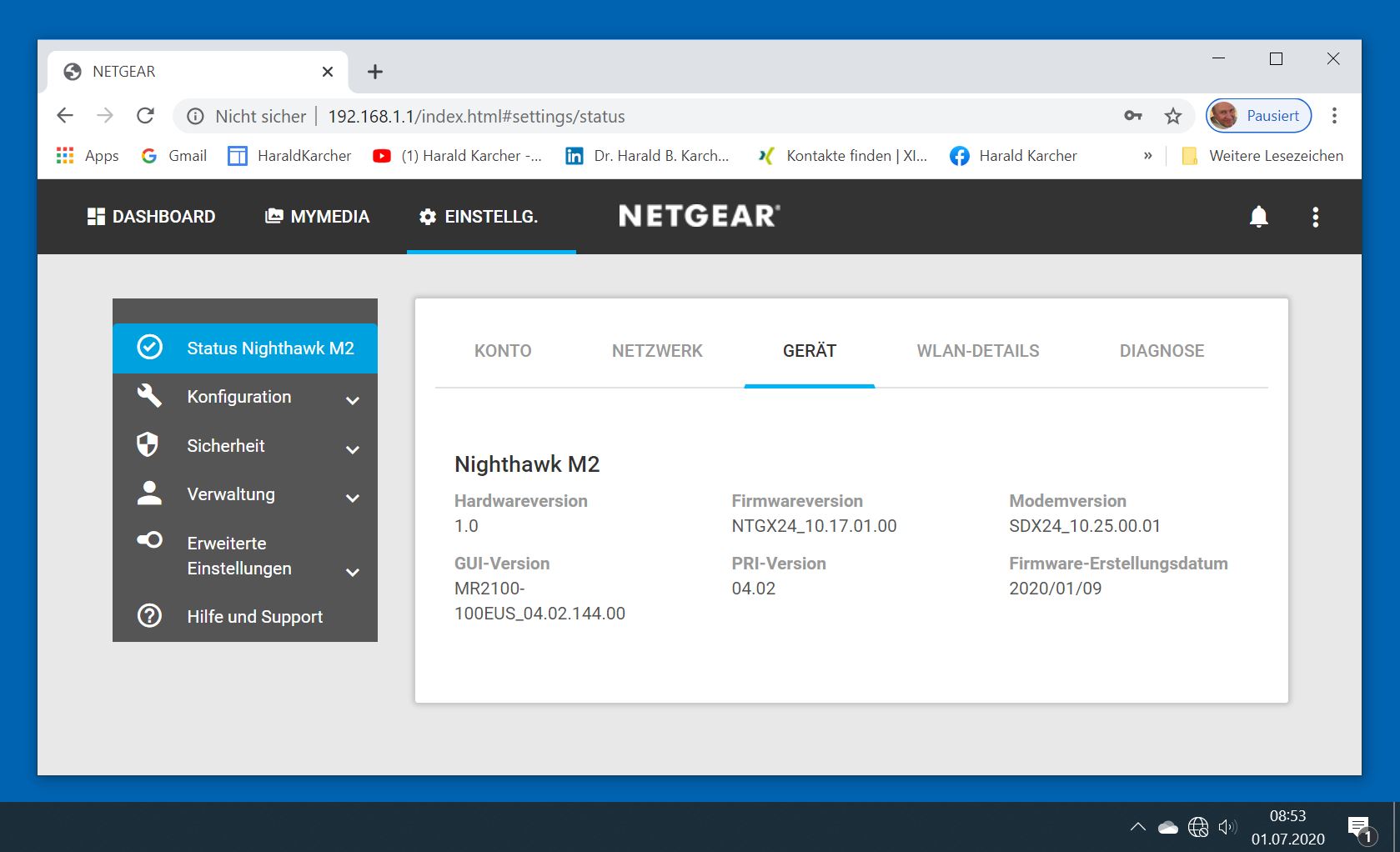Open the NETGEAR three-dot options menu
The height and width of the screenshot is (852, 1400).
[x=1315, y=217]
